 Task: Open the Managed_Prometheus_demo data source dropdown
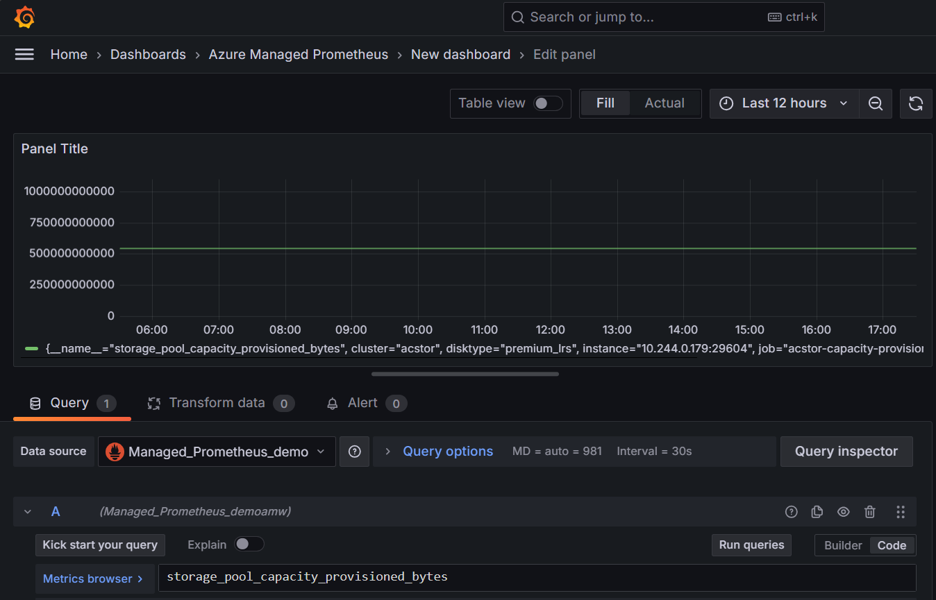pos(216,451)
